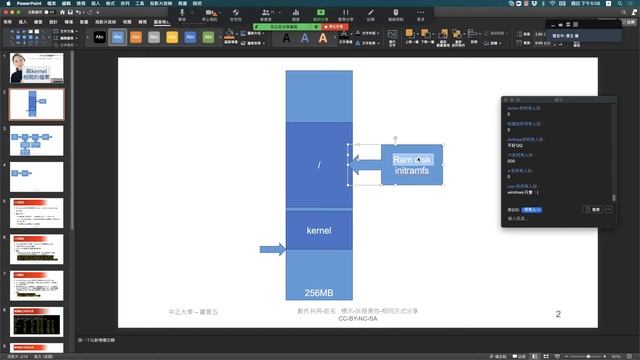Click the Home icon in quick access toolbar

click(62, 12)
